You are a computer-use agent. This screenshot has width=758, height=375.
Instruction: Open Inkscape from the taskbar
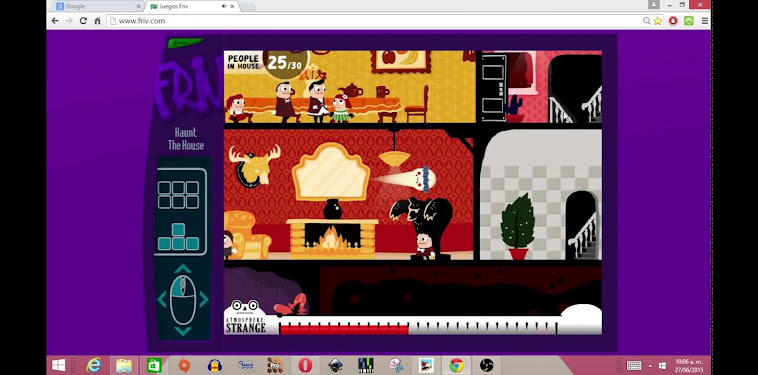(335, 365)
